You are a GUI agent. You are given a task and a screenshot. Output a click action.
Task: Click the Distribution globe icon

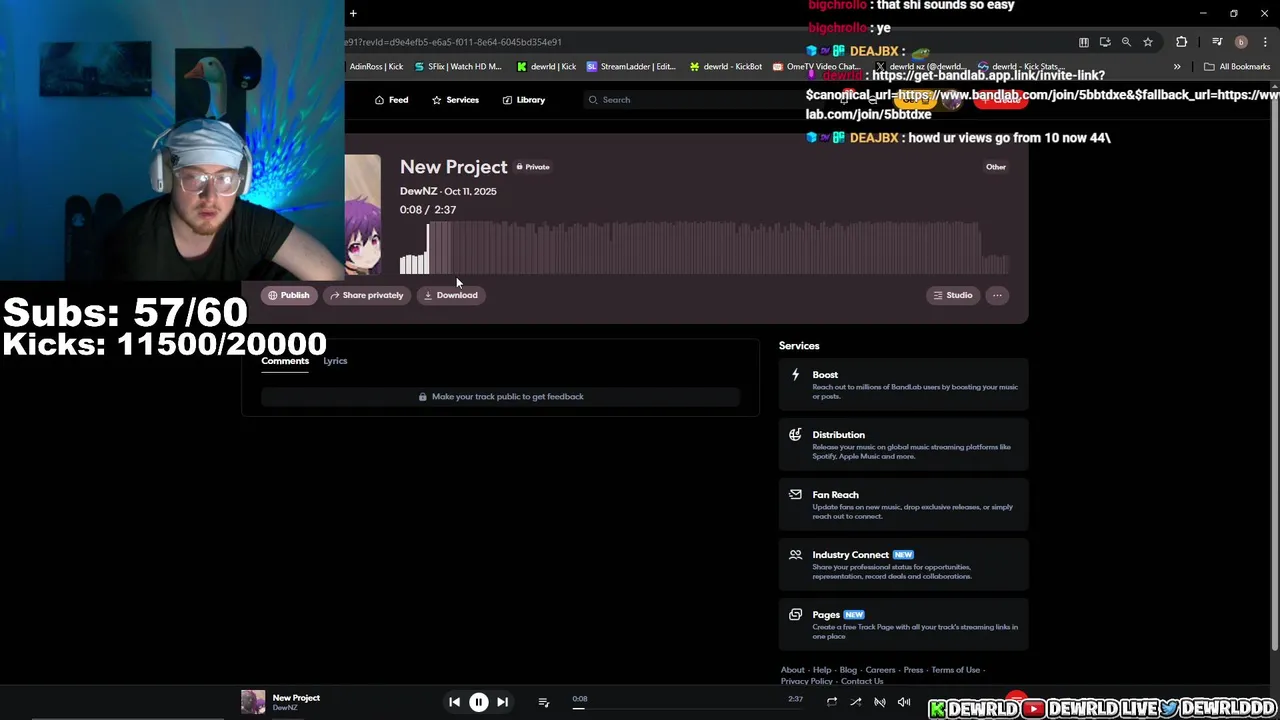pos(795,435)
